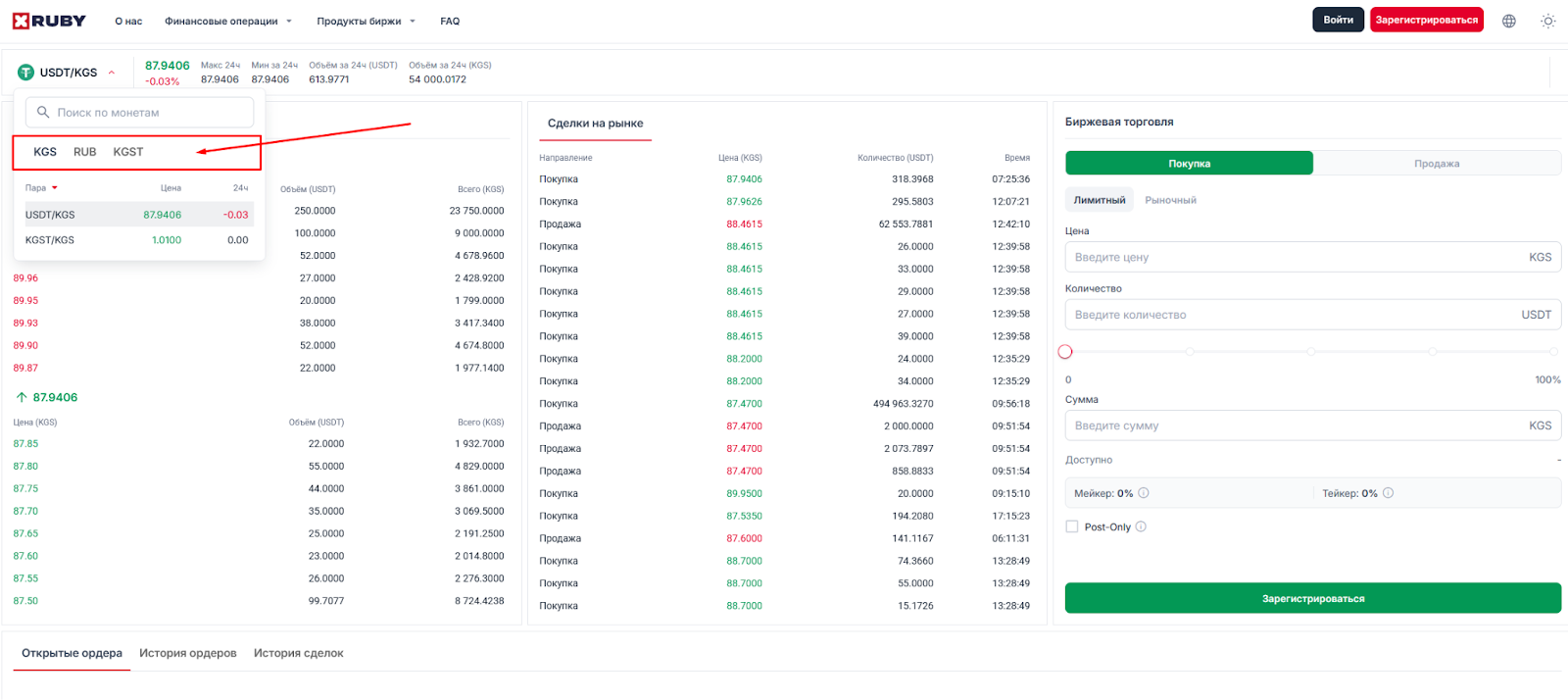Select the Рыночный order type
This screenshot has height=700, width=1568.
[1170, 200]
